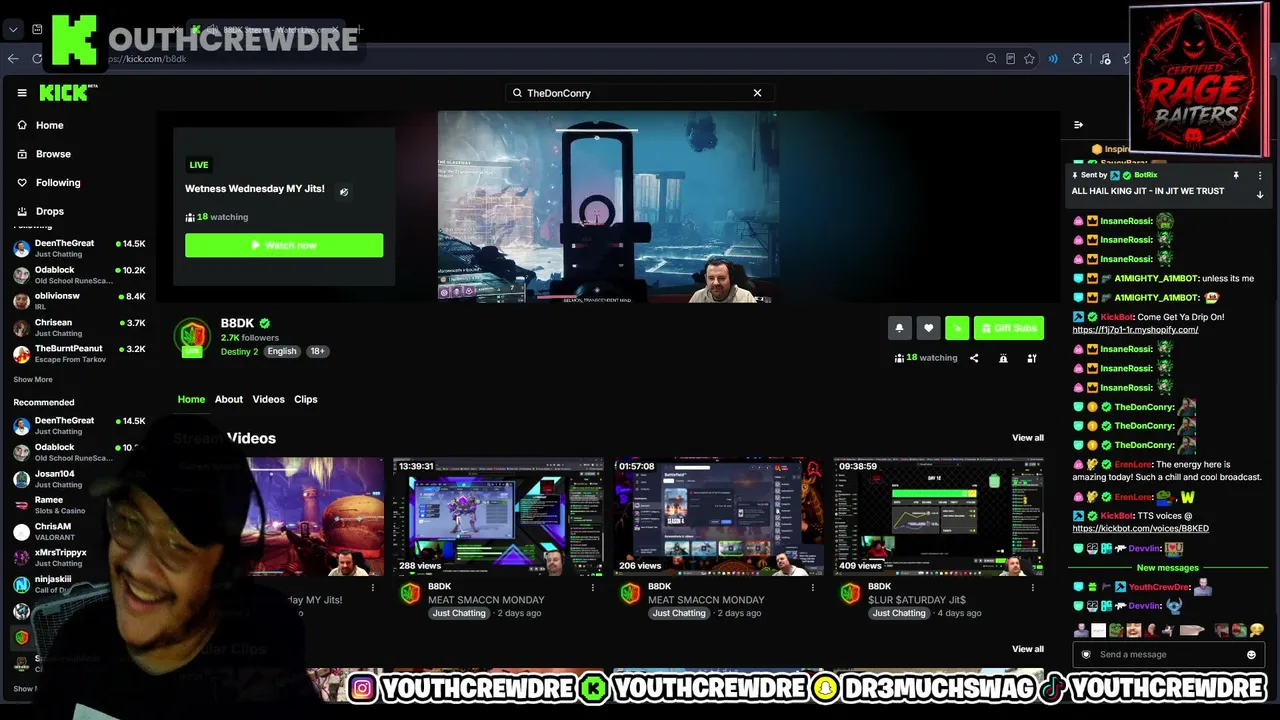1280x720 pixels.
Task: Click Just Chatting tag under 288 views video
Action: (x=459, y=613)
